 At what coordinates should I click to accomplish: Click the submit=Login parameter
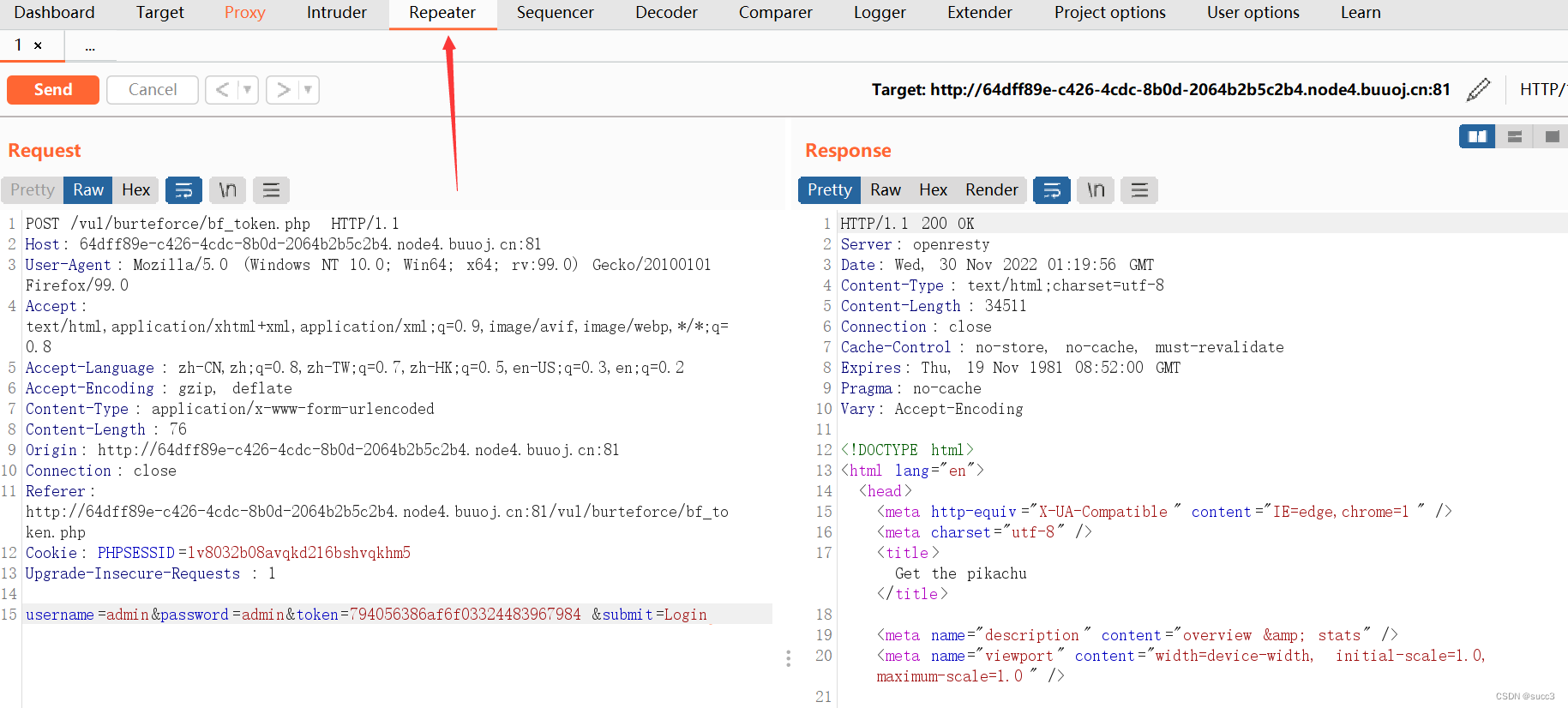(654, 615)
